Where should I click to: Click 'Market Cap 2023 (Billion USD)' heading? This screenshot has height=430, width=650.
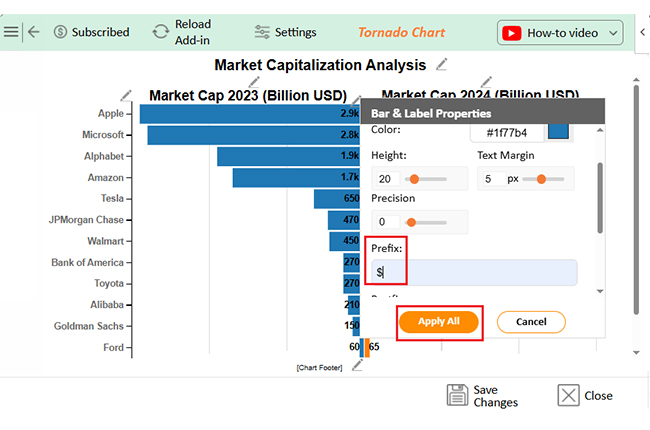click(x=248, y=95)
